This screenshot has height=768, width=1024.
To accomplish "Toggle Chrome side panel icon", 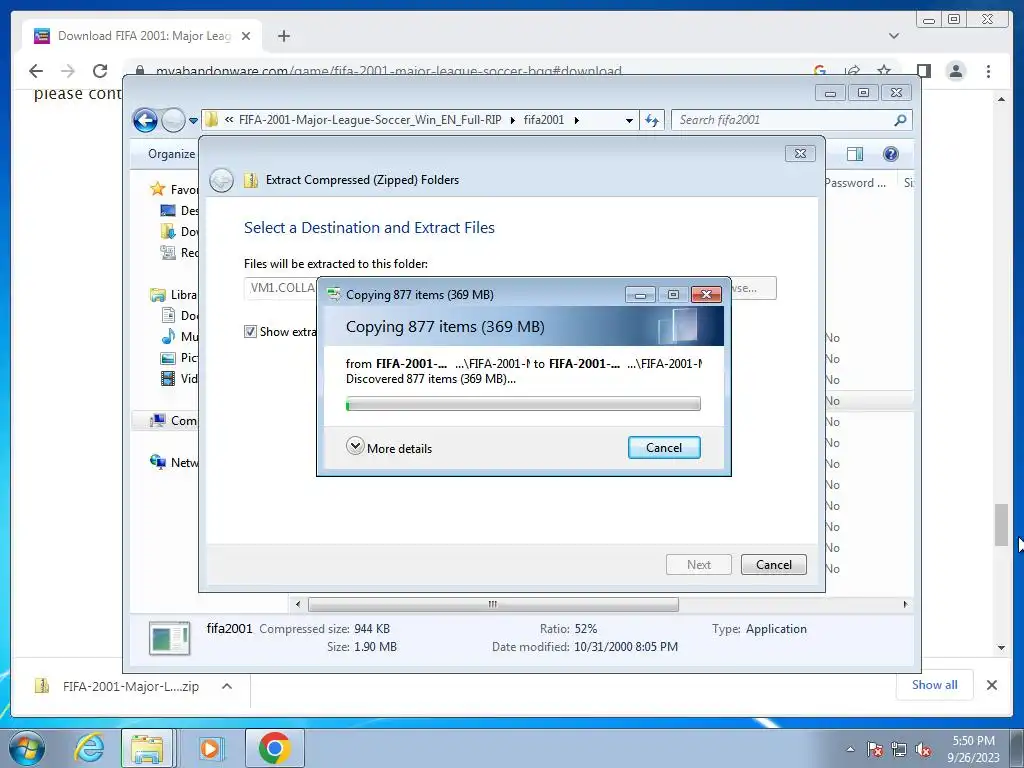I will (923, 71).
